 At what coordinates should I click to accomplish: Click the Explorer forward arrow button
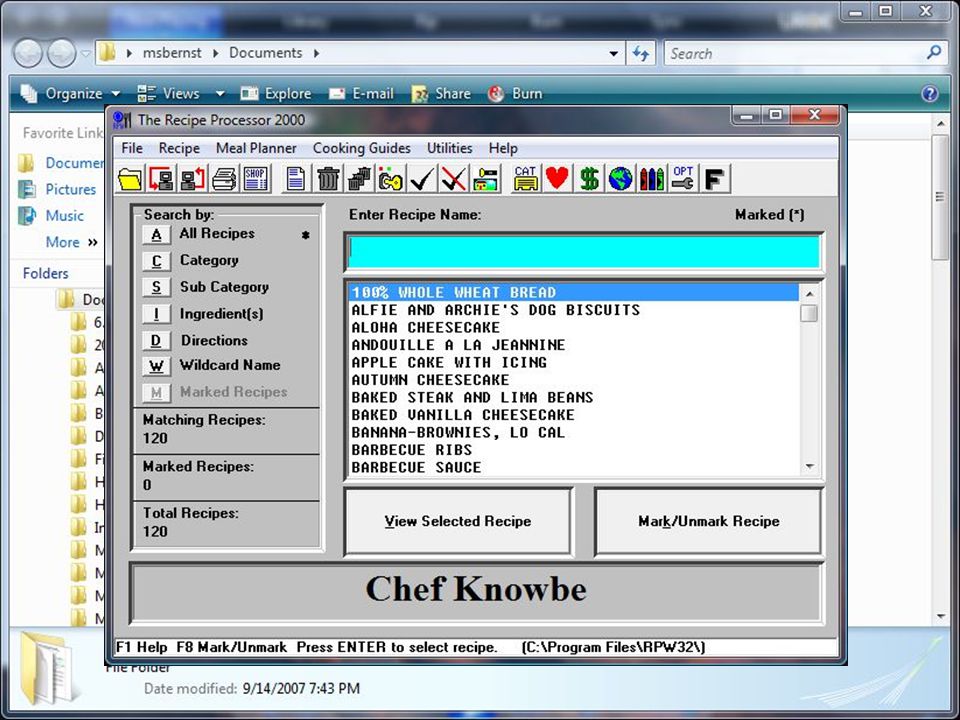tap(62, 53)
